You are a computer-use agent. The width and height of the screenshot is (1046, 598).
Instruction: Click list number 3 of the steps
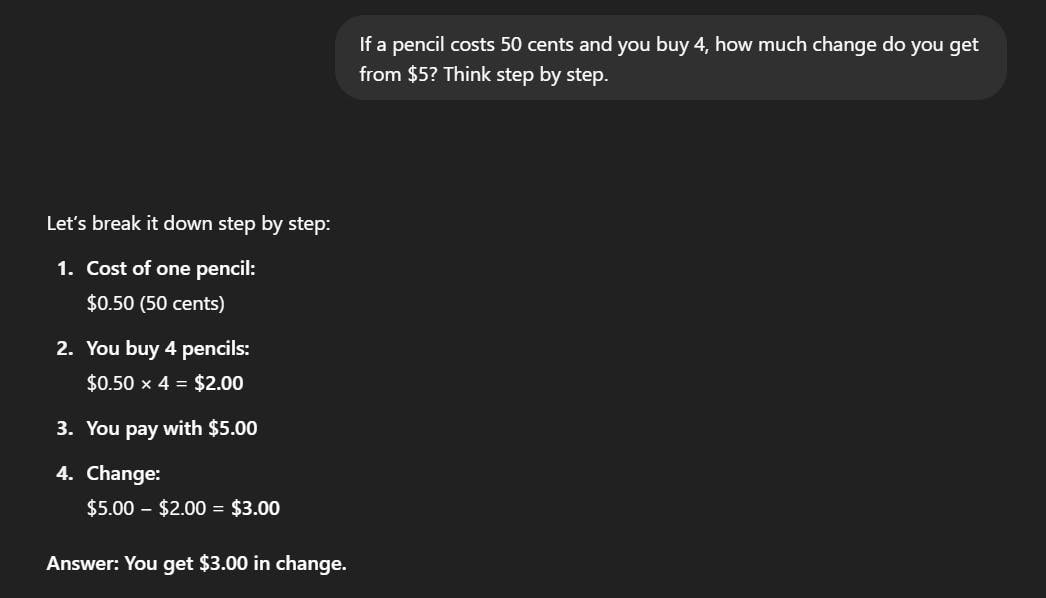pyautogui.click(x=64, y=428)
